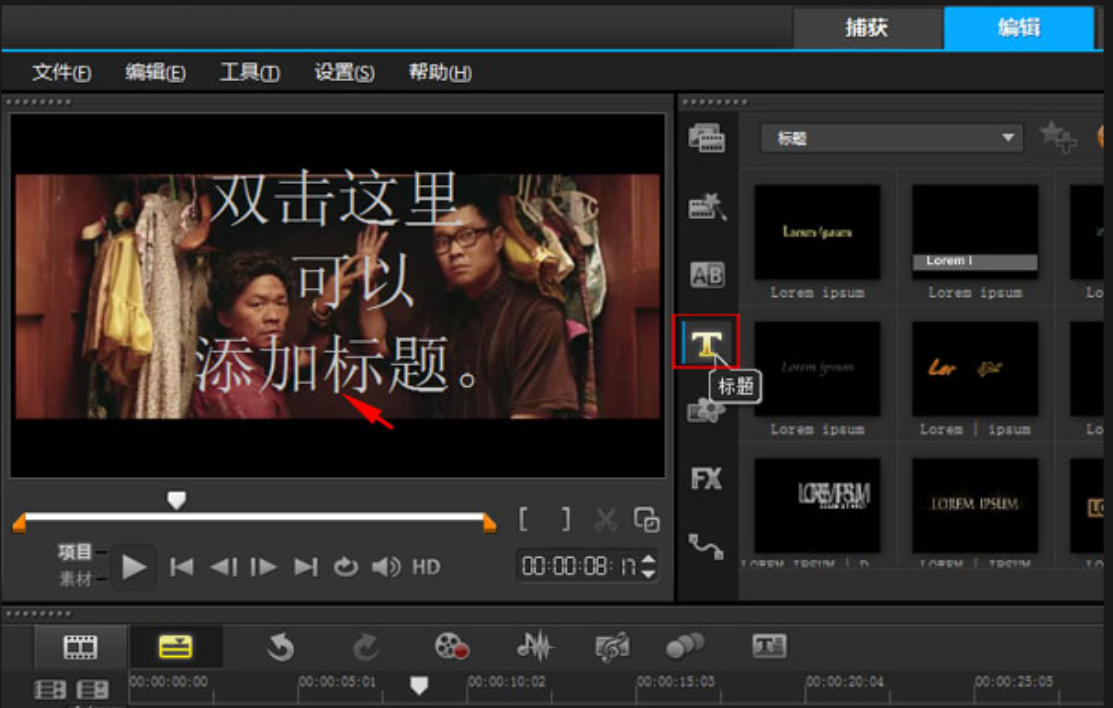1113x708 pixels.
Task: Open the Instant Project templates icon
Action: coord(707,206)
